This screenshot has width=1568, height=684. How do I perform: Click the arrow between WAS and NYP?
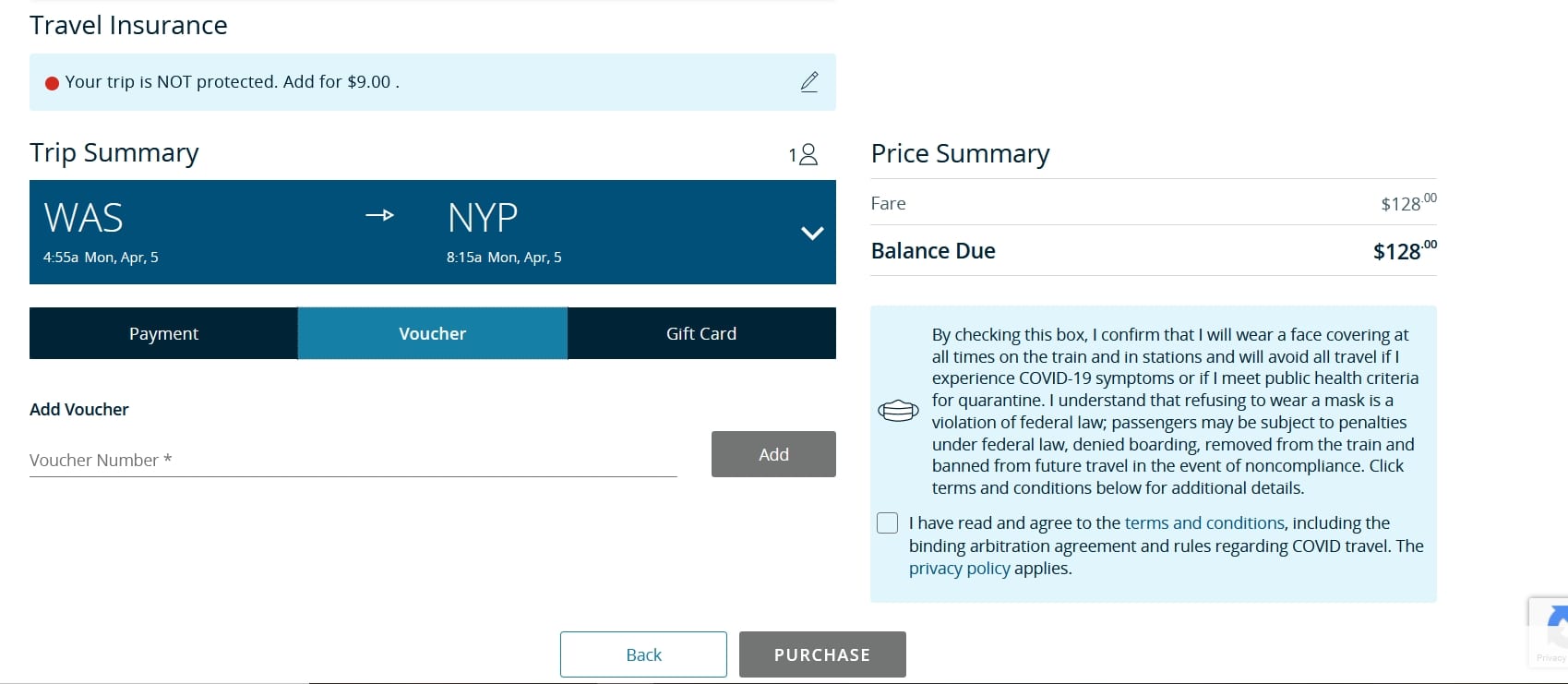click(x=379, y=215)
